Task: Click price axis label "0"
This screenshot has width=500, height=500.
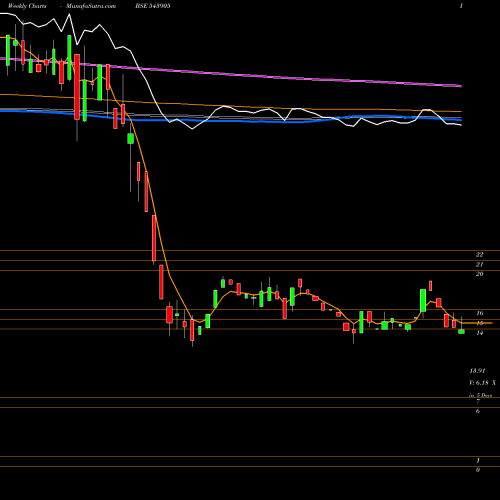Action: pyautogui.click(x=478, y=470)
